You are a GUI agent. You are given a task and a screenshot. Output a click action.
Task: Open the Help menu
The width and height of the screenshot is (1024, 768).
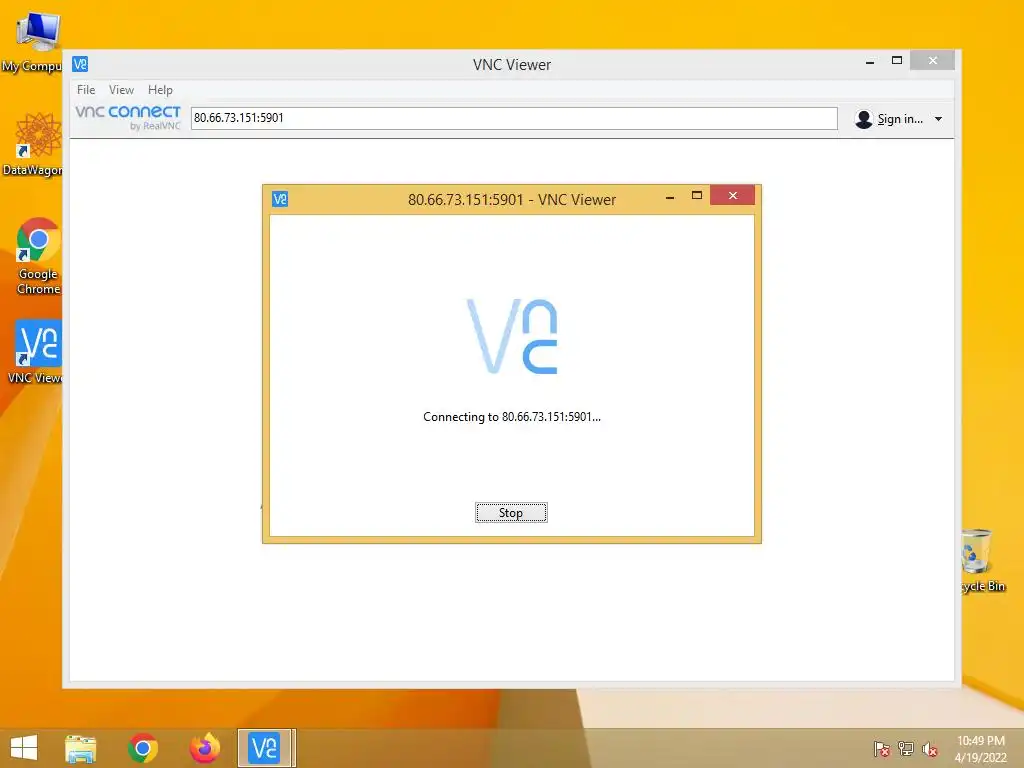(160, 89)
